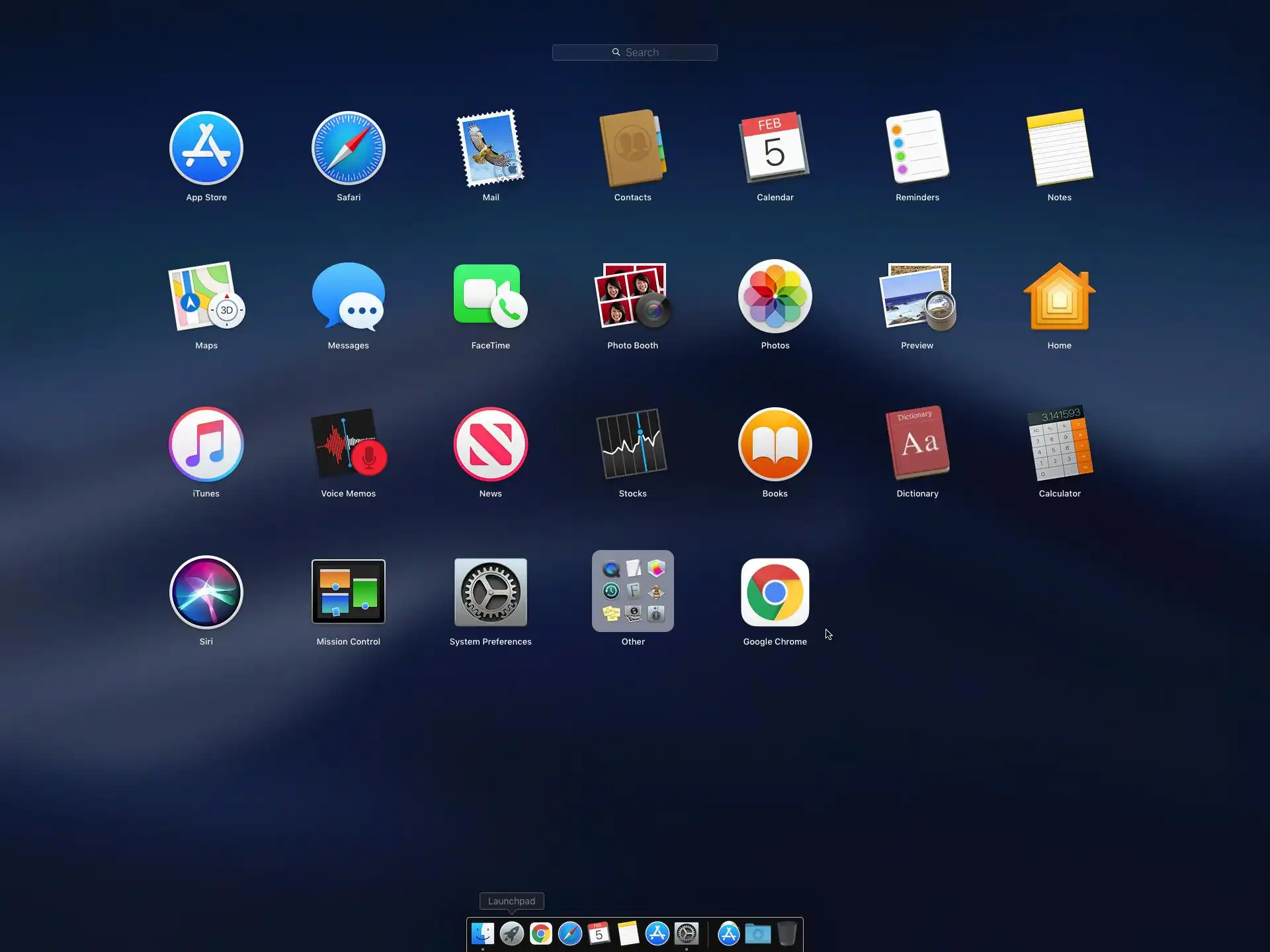This screenshot has height=952, width=1270.
Task: Launch the Dictionary app
Action: (x=917, y=444)
